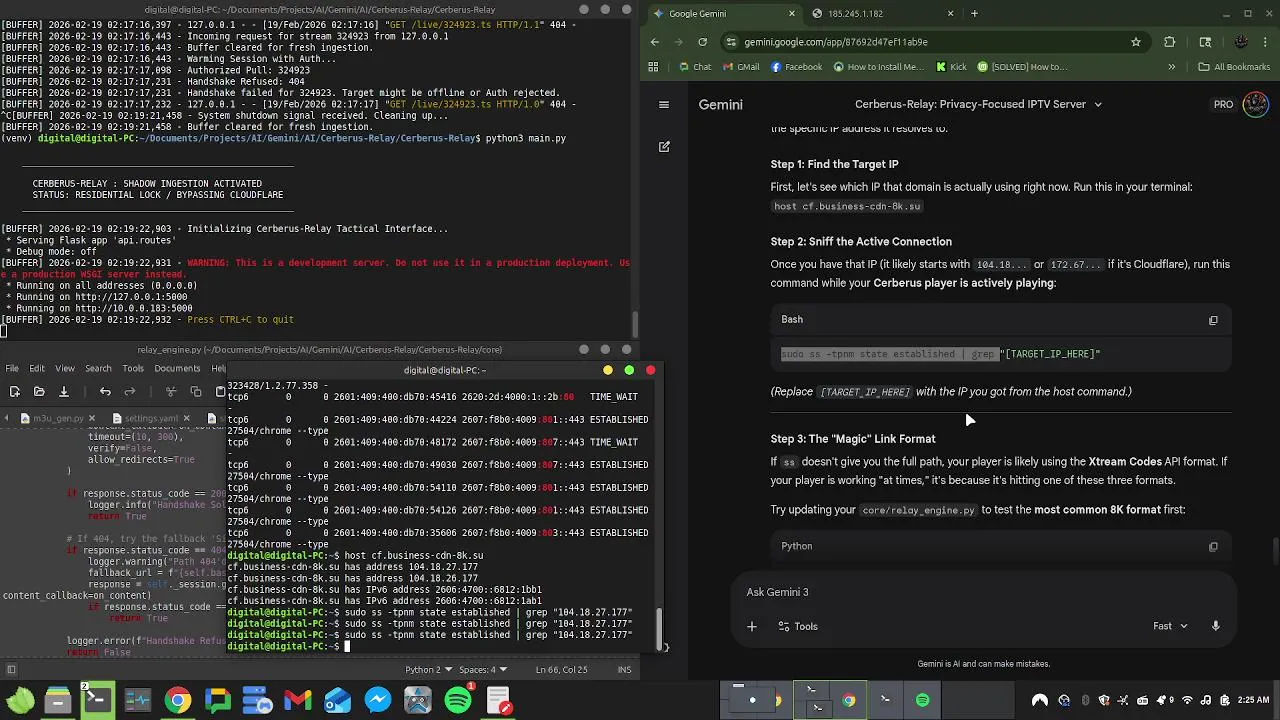The height and width of the screenshot is (720, 1280).
Task: Click the save icon in editor toolbar
Action: [x=64, y=391]
